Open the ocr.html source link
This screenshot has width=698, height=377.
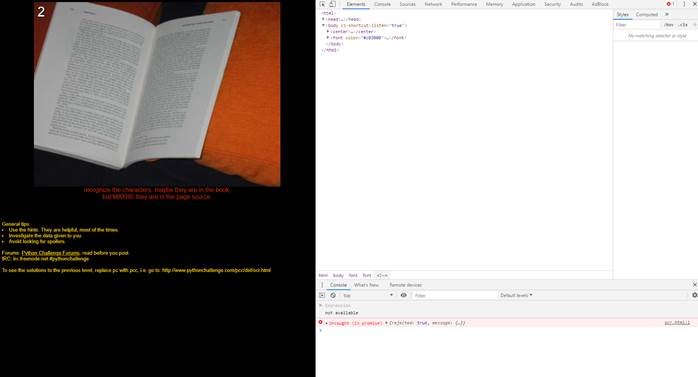[x=677, y=323]
